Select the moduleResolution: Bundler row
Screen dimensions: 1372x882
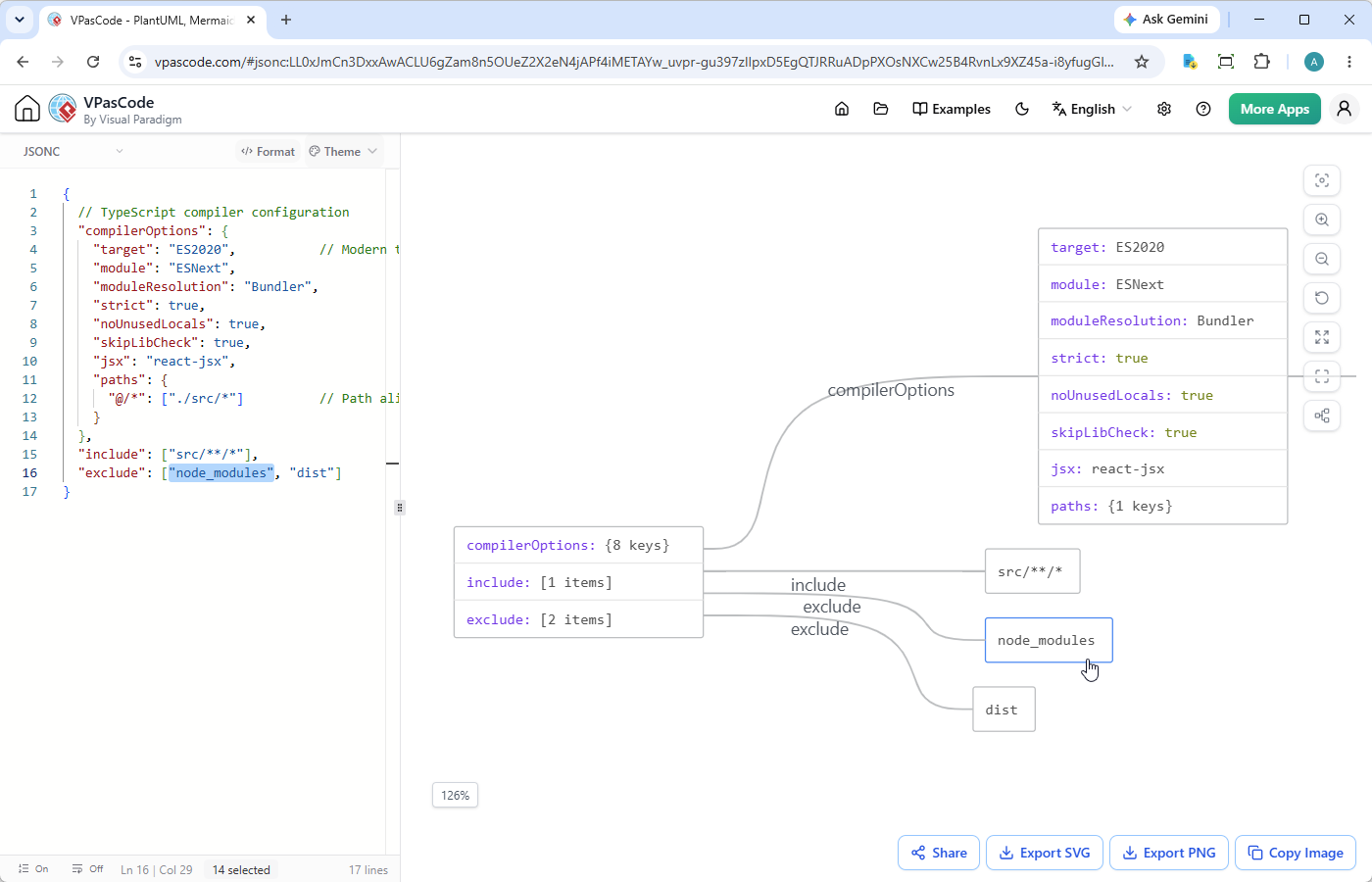click(x=1162, y=320)
